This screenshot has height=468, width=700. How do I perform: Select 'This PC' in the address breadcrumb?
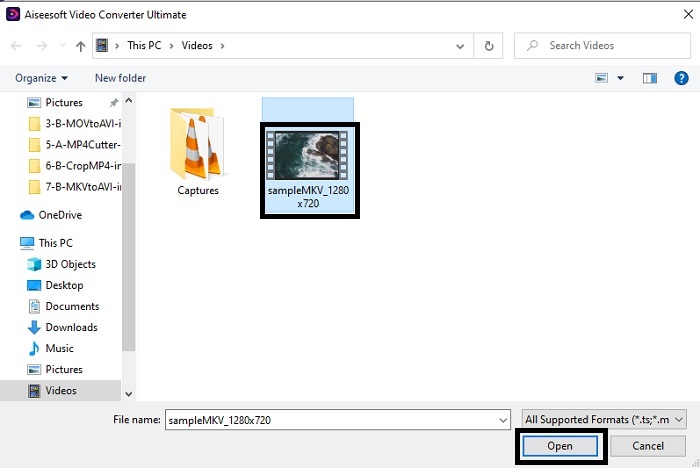coord(144,46)
